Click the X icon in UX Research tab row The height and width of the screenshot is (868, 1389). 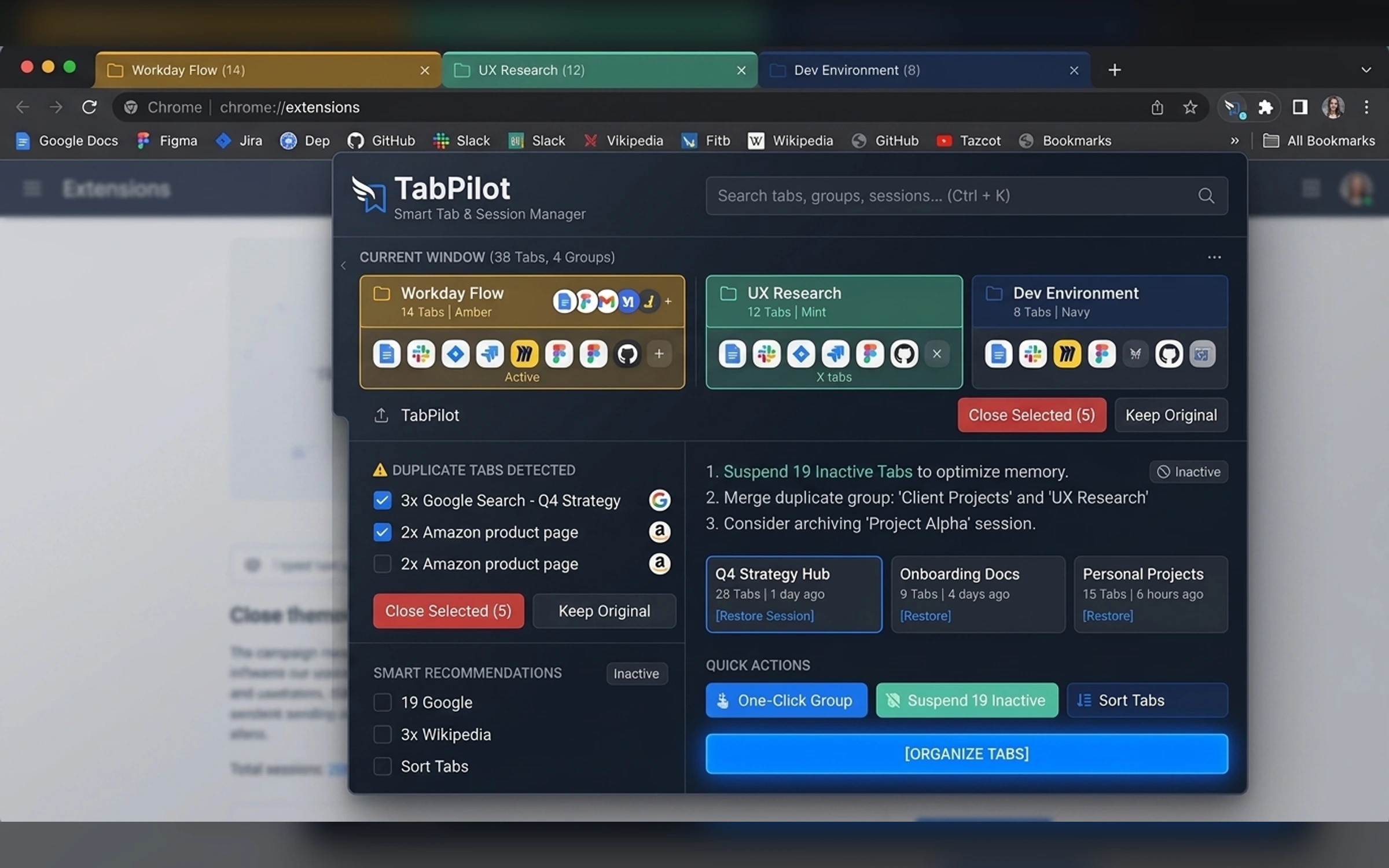(937, 354)
